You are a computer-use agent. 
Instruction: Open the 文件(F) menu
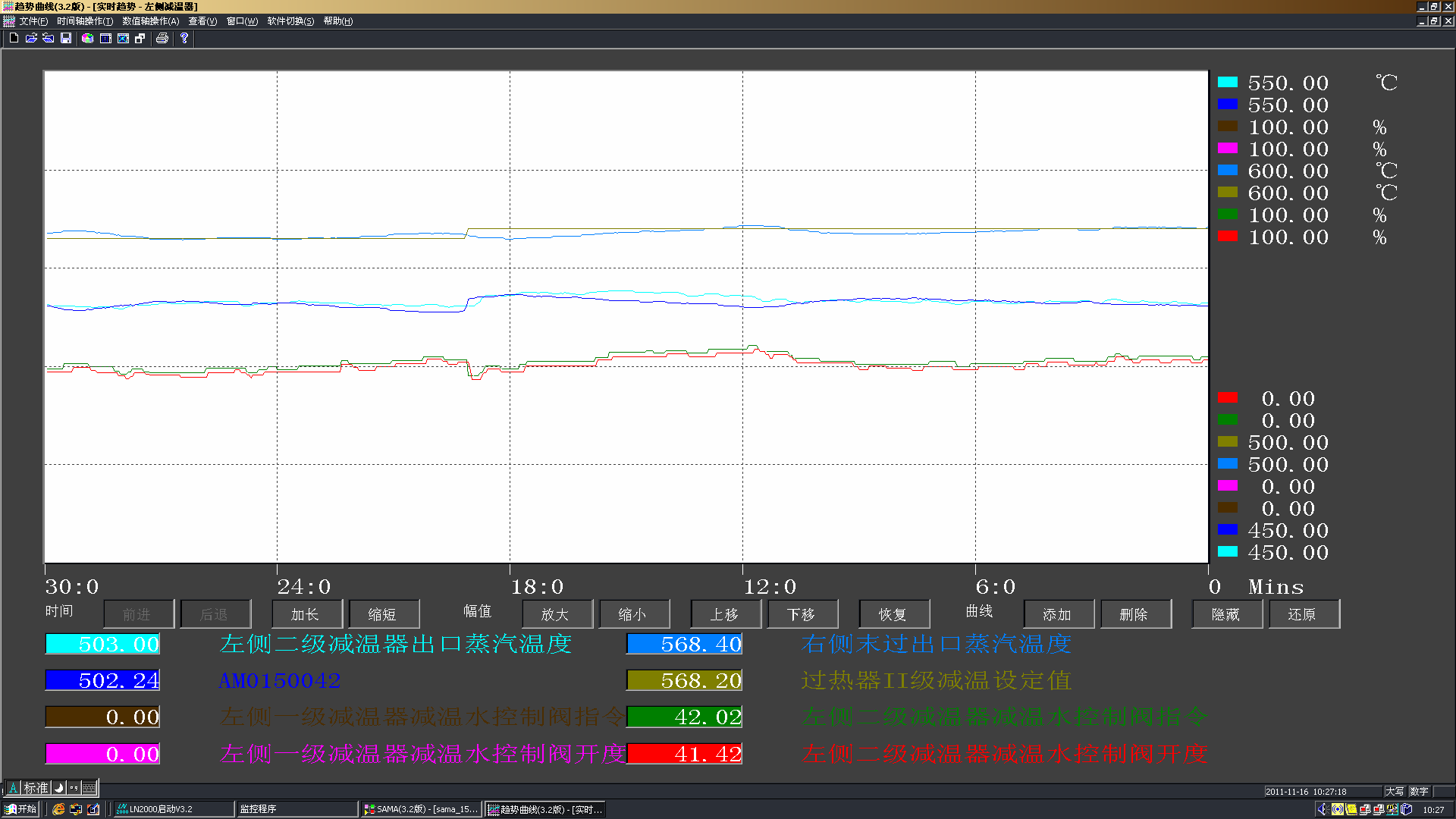33,21
